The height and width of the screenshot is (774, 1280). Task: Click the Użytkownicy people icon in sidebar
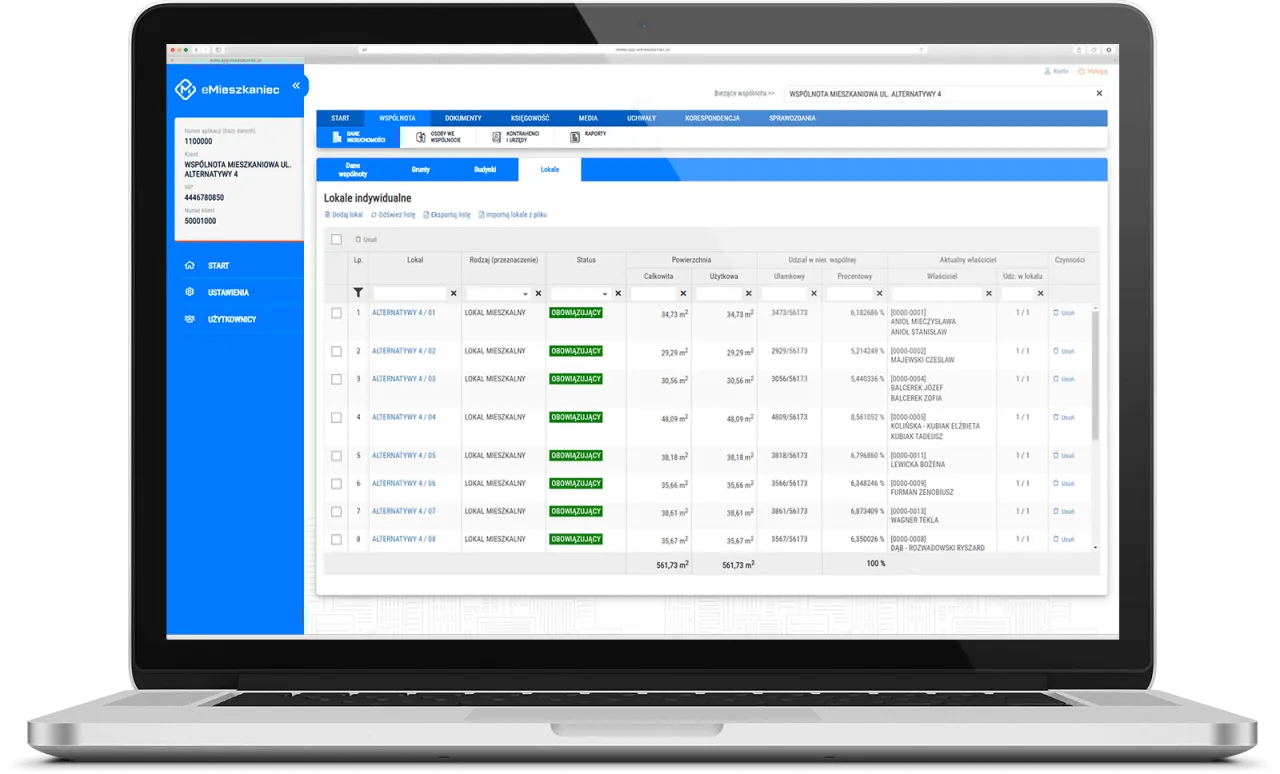pos(190,319)
